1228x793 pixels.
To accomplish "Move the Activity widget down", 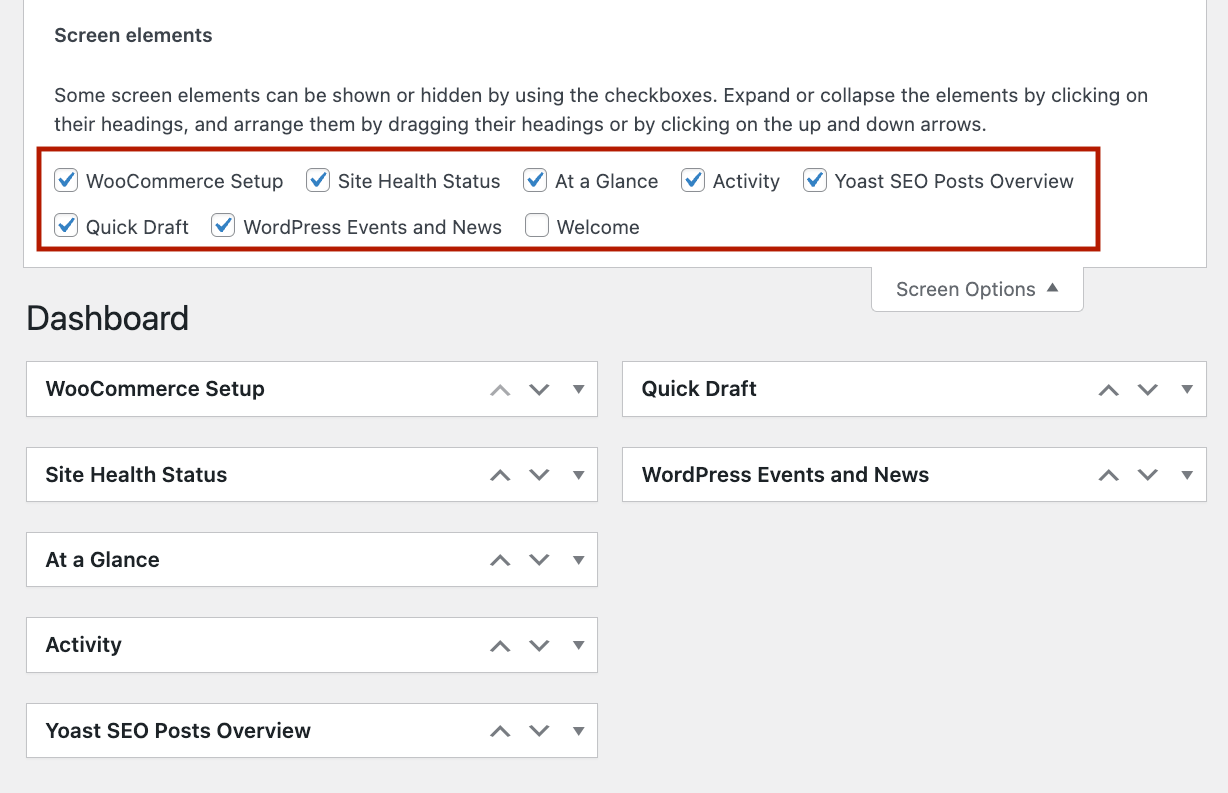I will pyautogui.click(x=540, y=645).
